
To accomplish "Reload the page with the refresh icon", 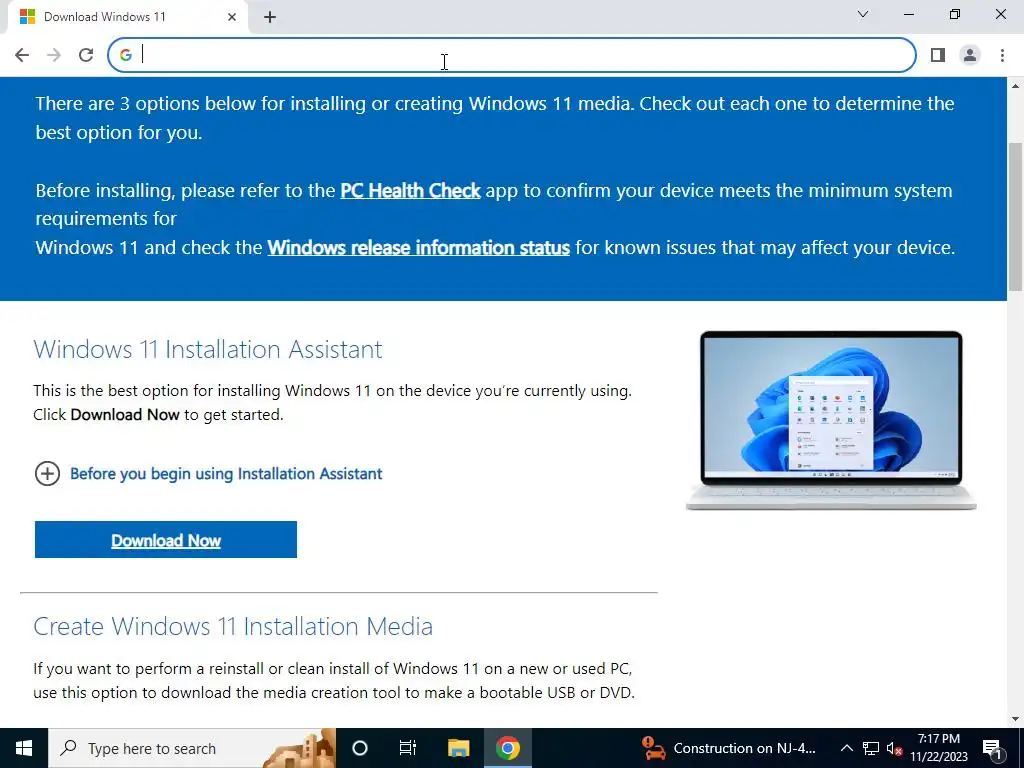I will click(86, 55).
